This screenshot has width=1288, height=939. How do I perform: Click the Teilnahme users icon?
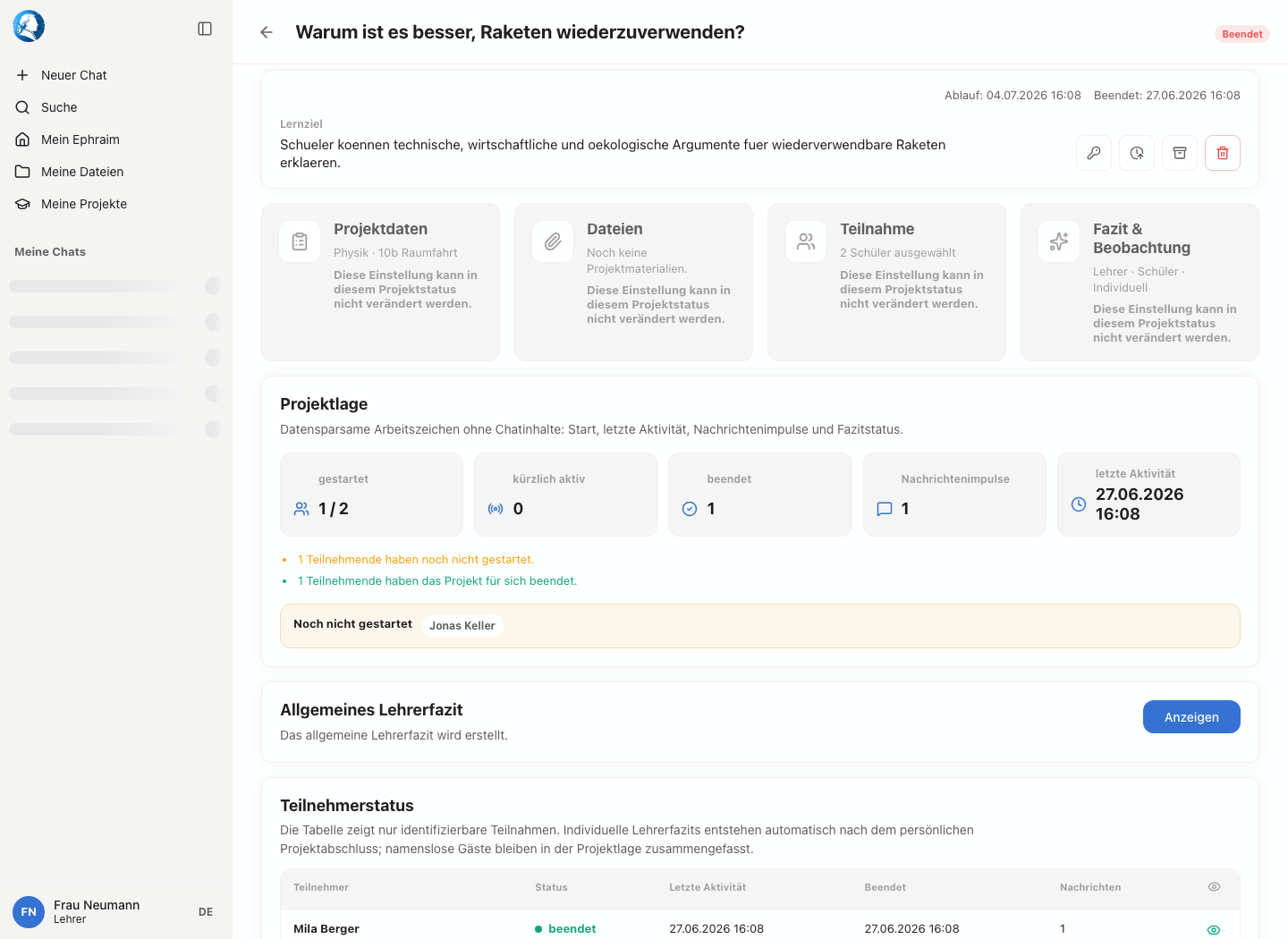coord(806,241)
